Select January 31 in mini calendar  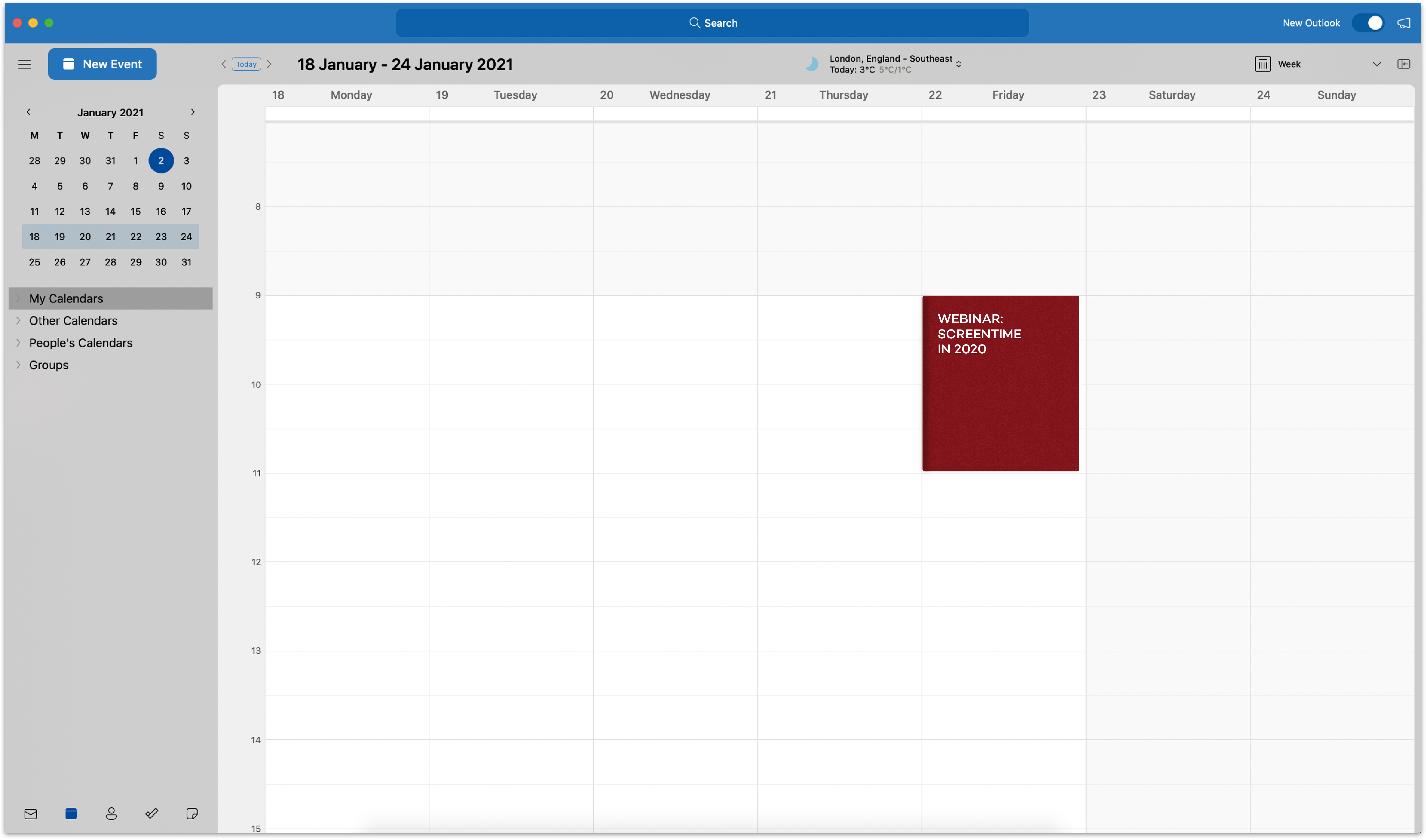coord(186,262)
